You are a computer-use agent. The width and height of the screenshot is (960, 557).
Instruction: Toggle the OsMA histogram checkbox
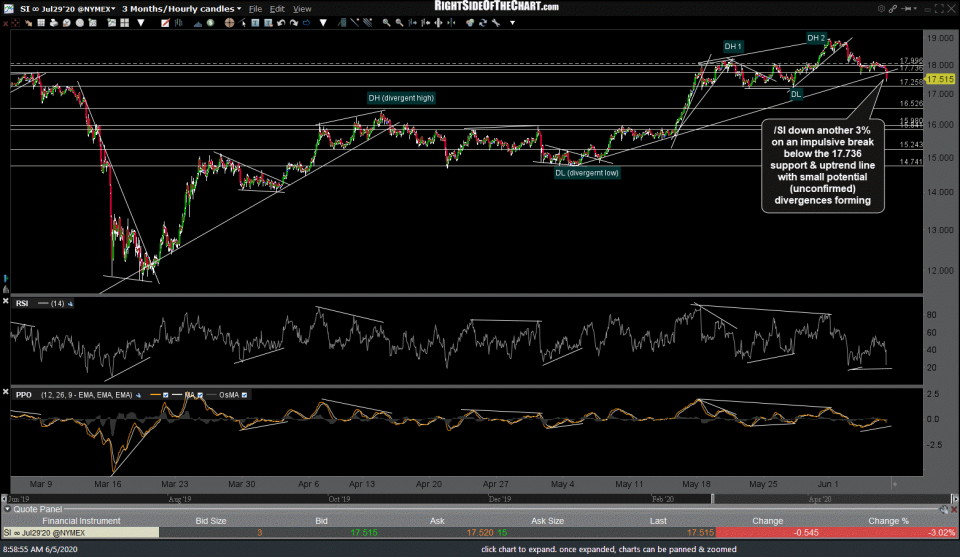coord(244,395)
